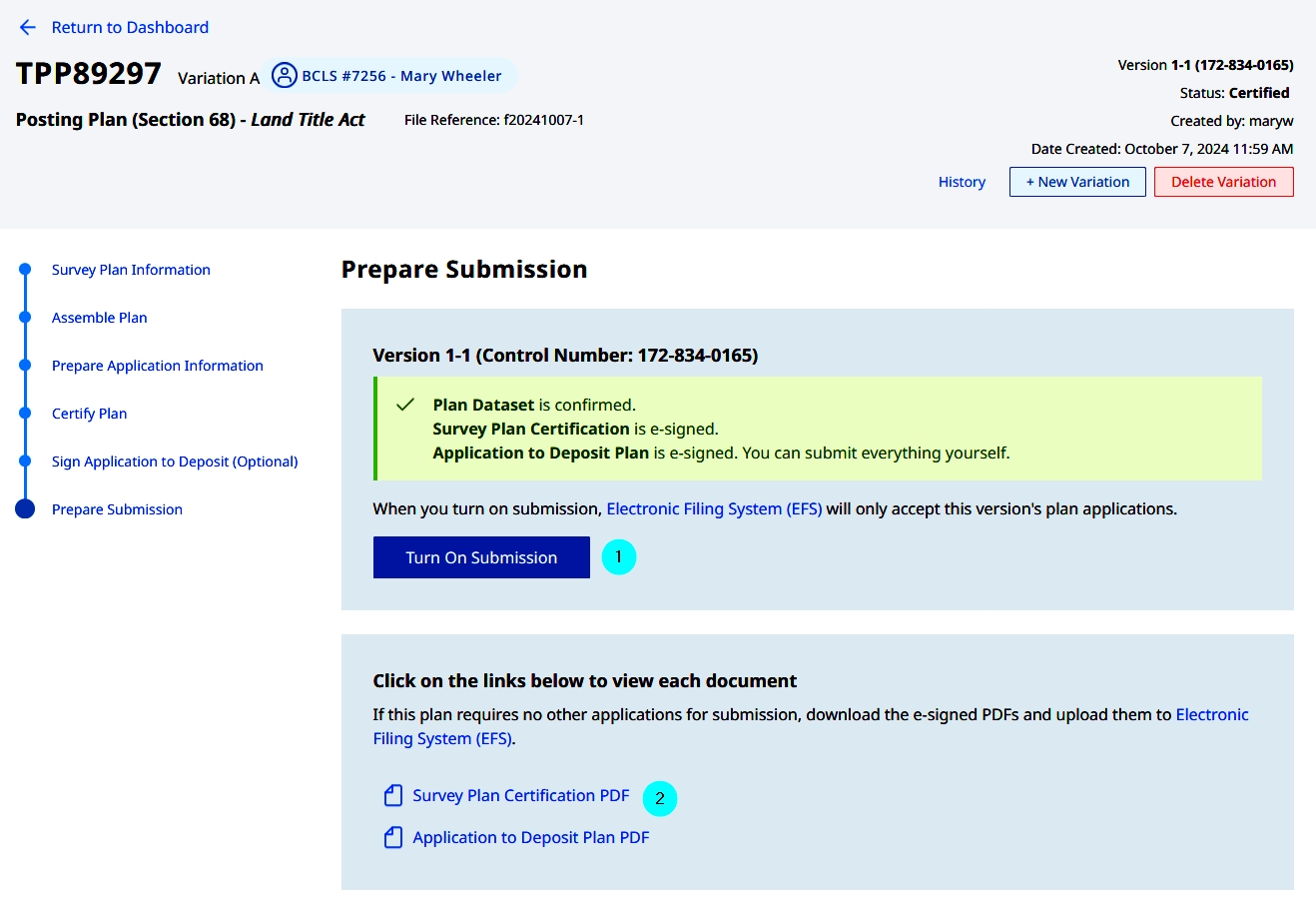Go to Survey Plan Information step
This screenshot has width=1316, height=914.
coord(131,270)
